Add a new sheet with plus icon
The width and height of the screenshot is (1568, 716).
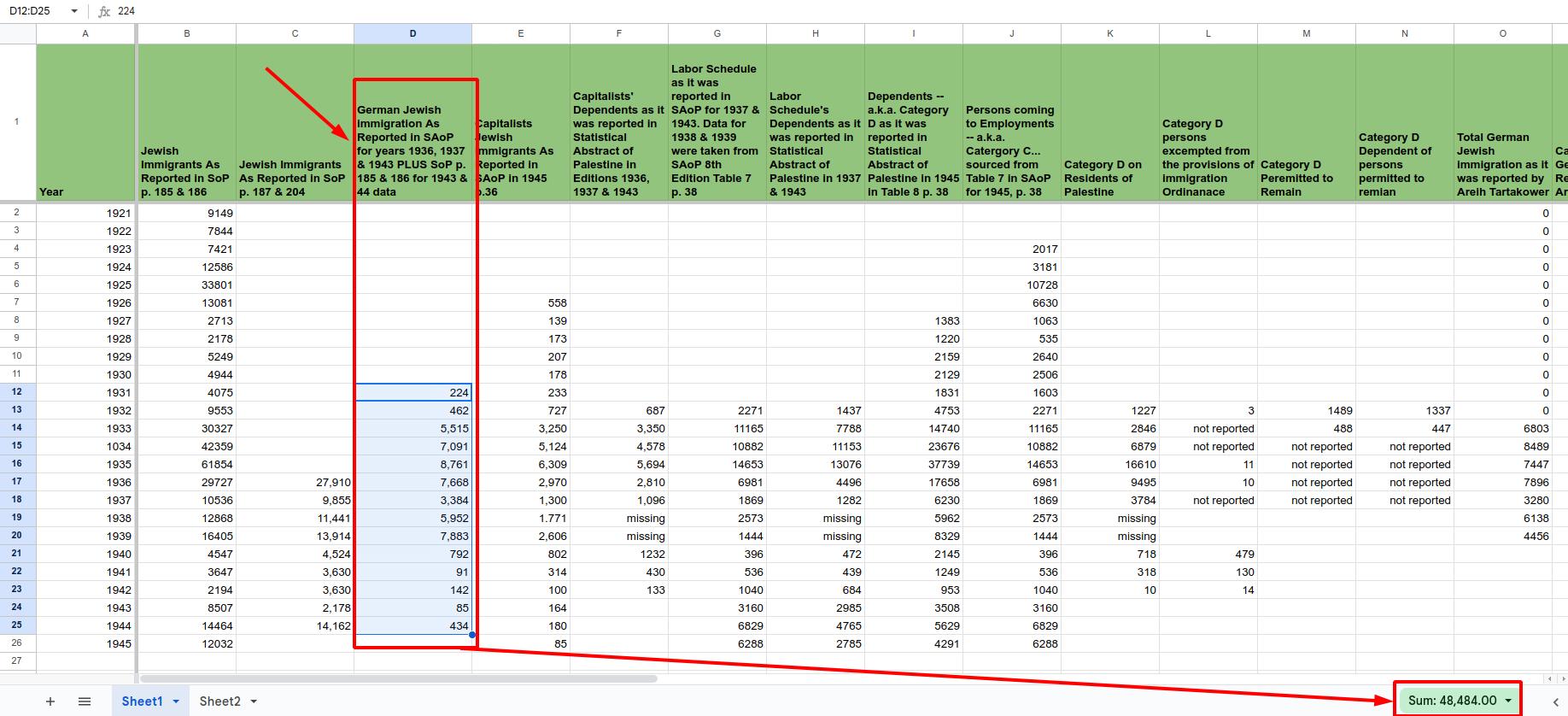coord(50,701)
